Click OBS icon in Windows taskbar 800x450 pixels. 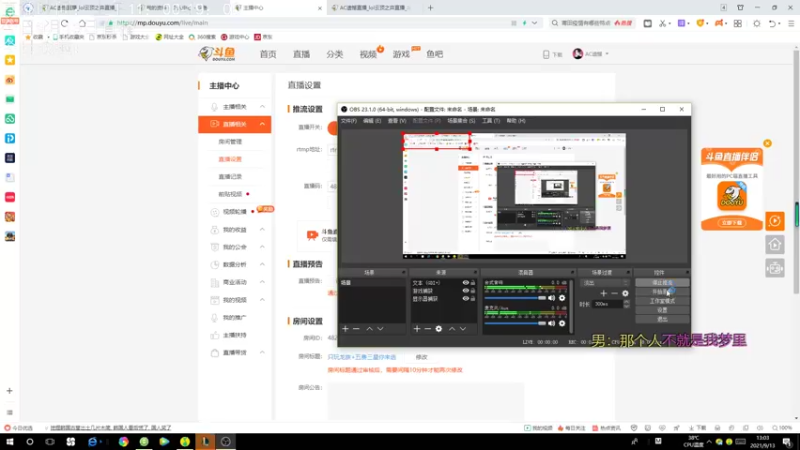tap(226, 441)
